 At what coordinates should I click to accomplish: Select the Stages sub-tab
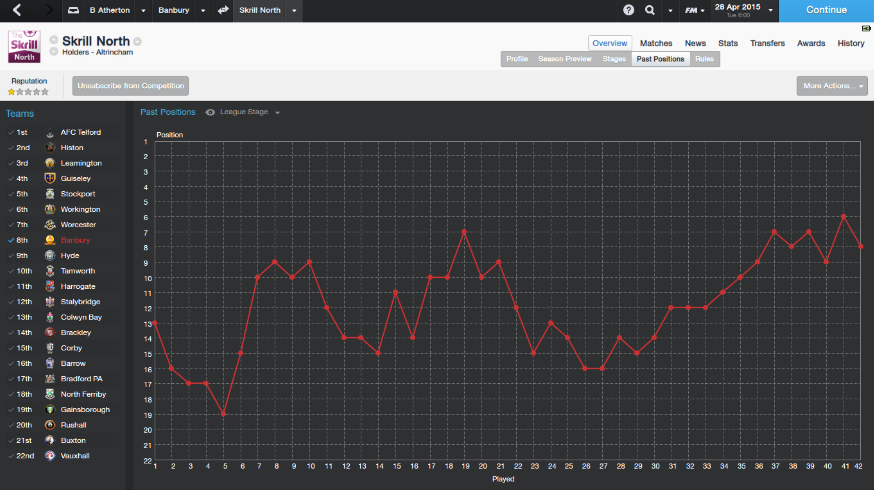pyautogui.click(x=614, y=59)
